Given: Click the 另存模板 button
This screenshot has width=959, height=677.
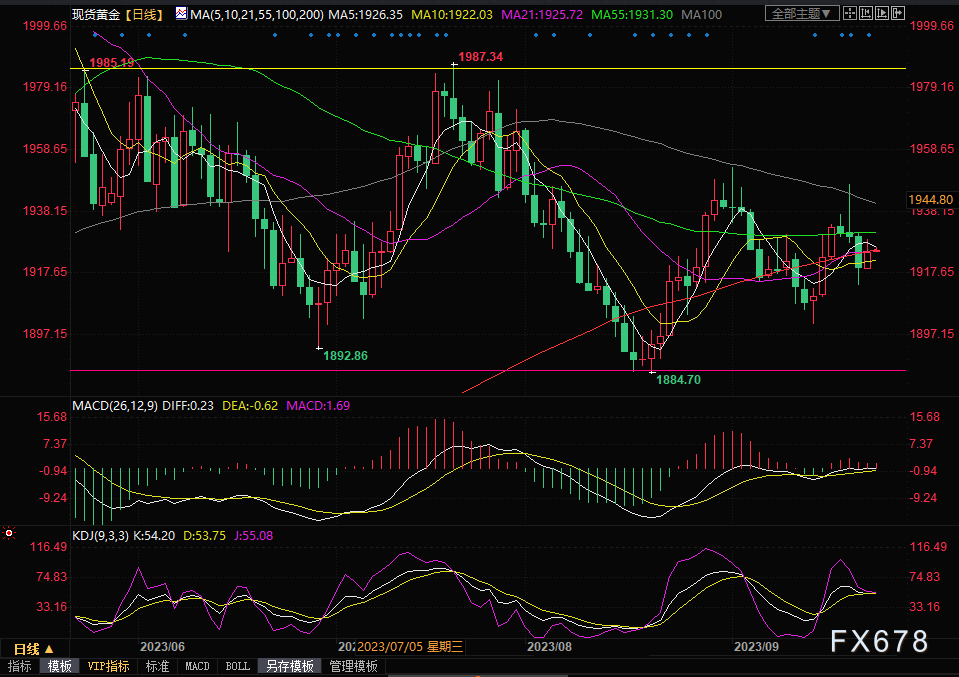Looking at the screenshot, I should [x=289, y=667].
